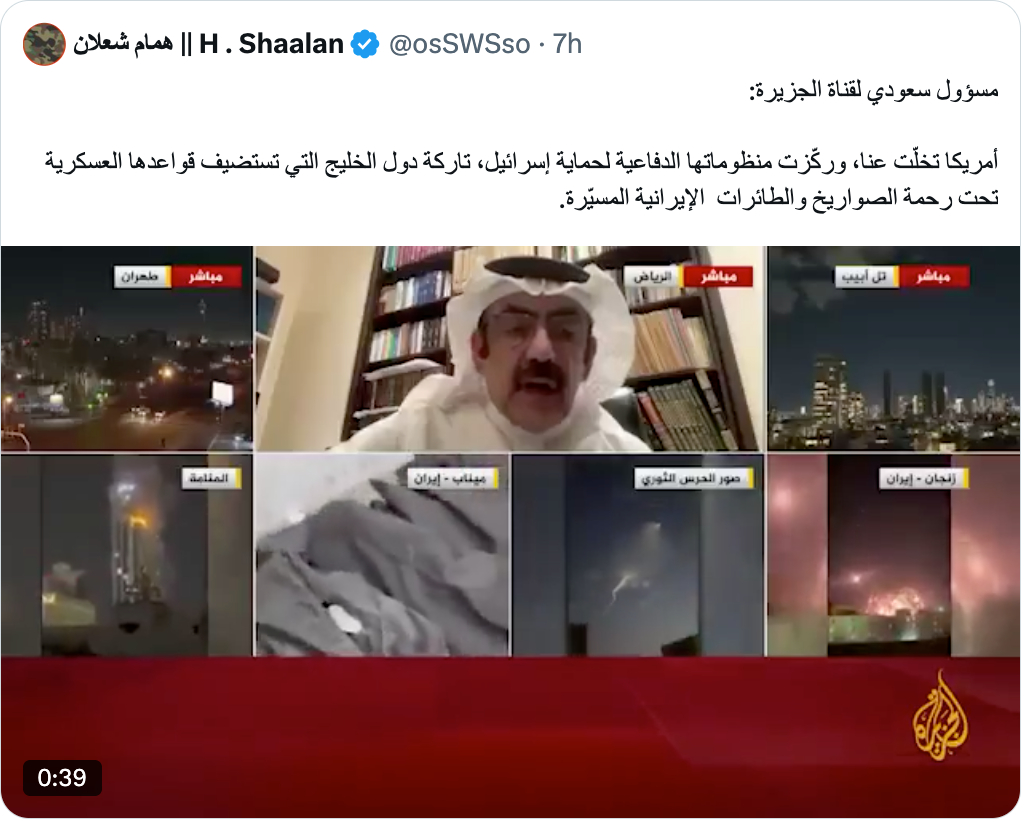Click the Riyadh speaker video panel
Screen dimensions: 1030x822
510,350
